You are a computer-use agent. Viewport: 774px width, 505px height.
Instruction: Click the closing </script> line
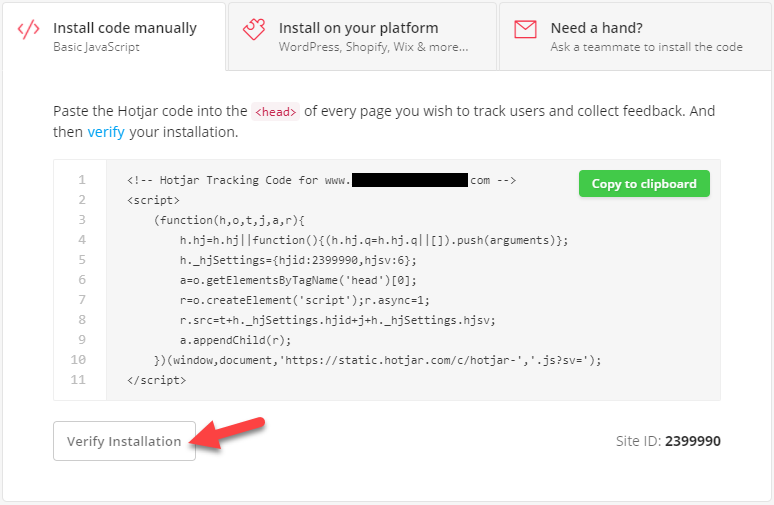(x=156, y=380)
